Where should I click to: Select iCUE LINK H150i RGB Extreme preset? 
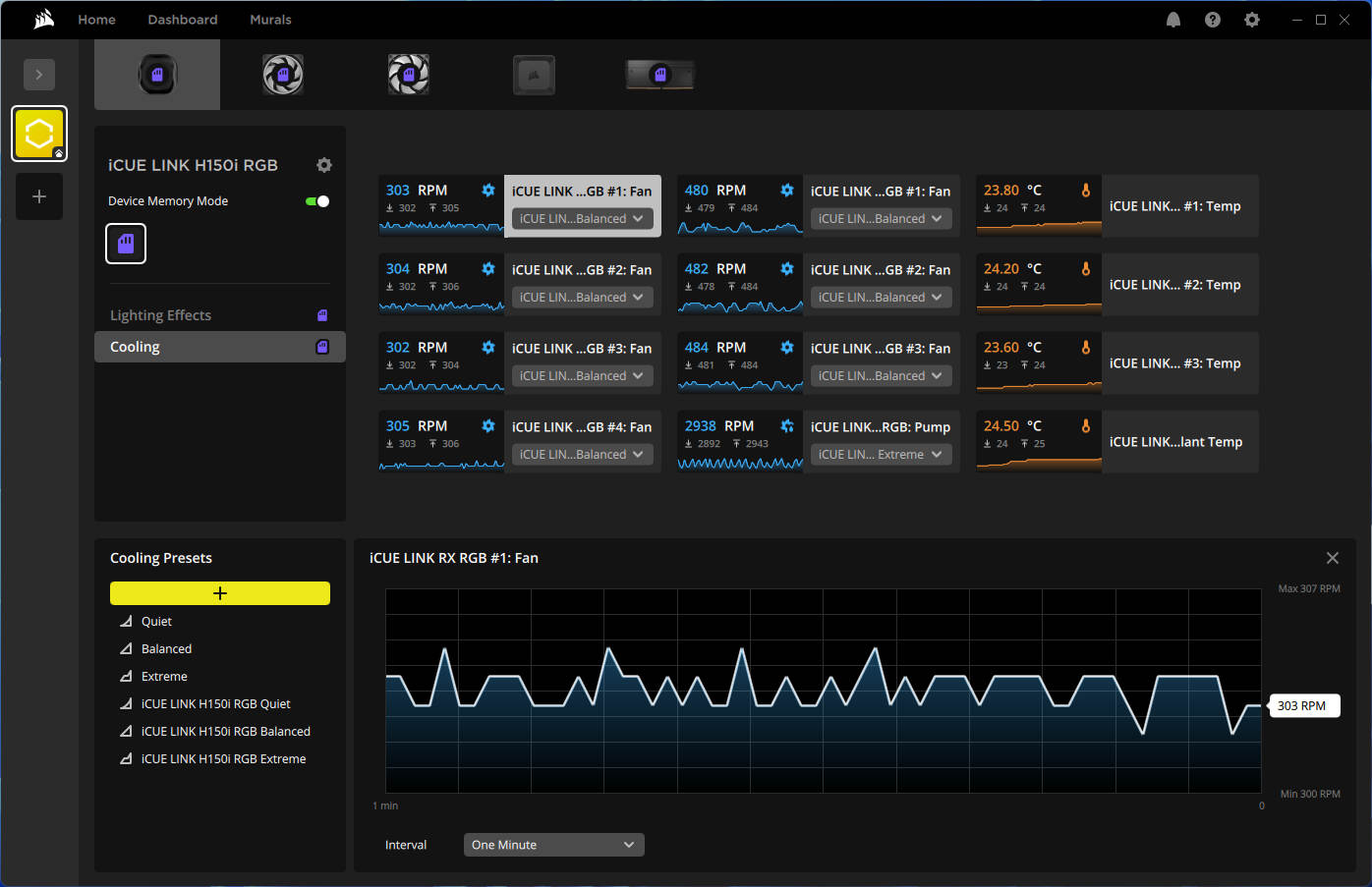point(223,759)
